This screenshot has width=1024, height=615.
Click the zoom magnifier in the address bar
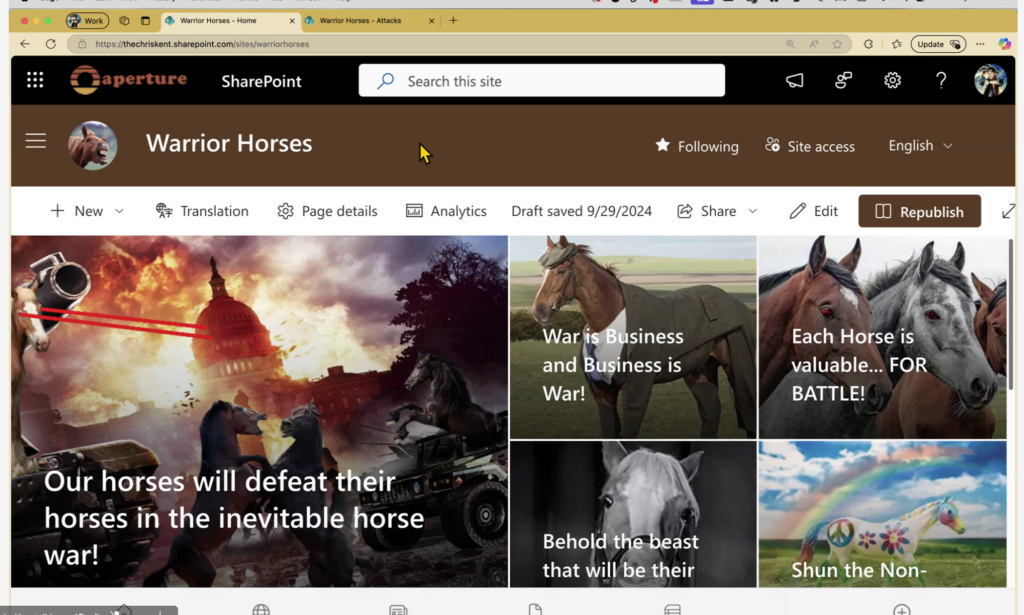tap(790, 44)
